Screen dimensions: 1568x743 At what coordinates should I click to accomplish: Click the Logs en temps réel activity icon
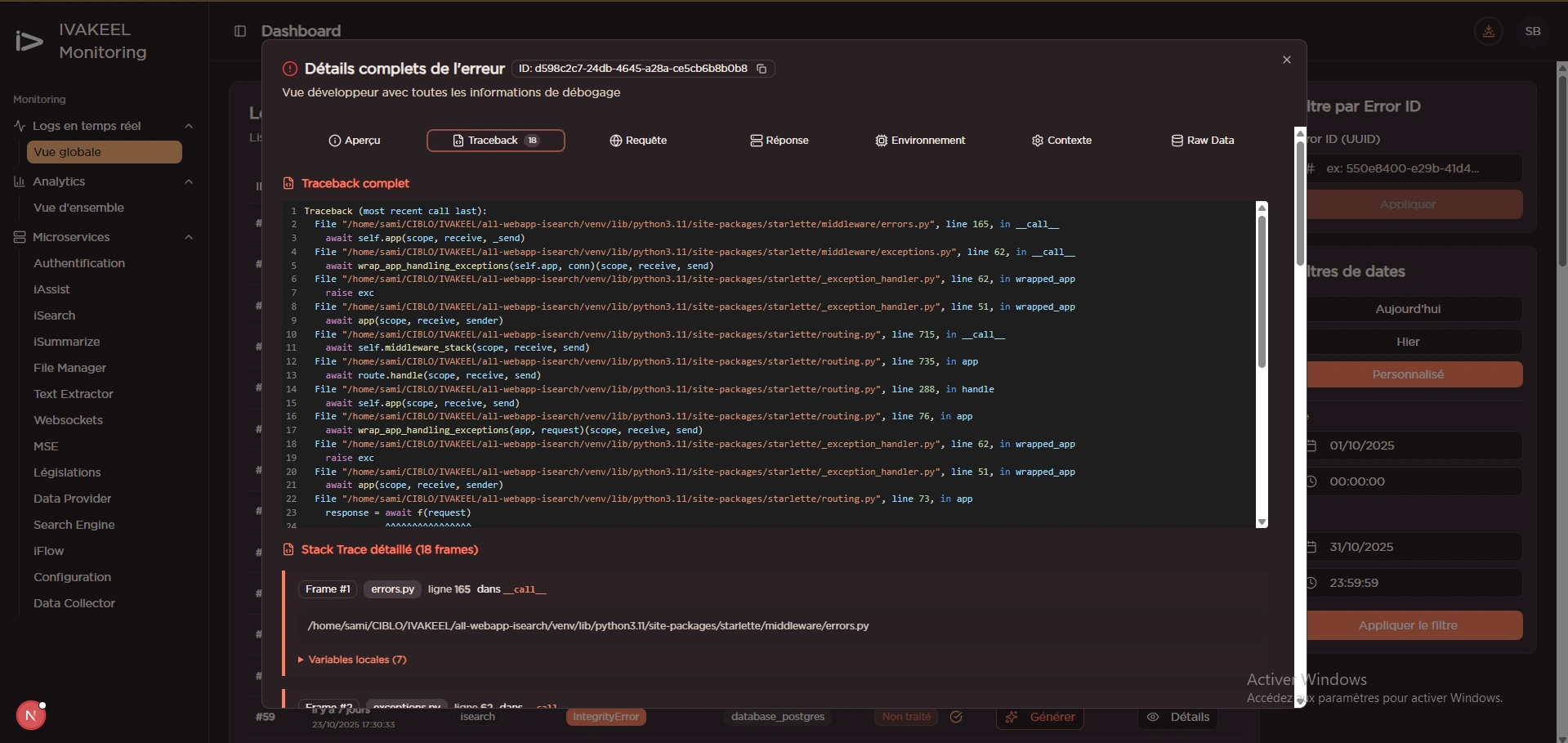coord(20,126)
